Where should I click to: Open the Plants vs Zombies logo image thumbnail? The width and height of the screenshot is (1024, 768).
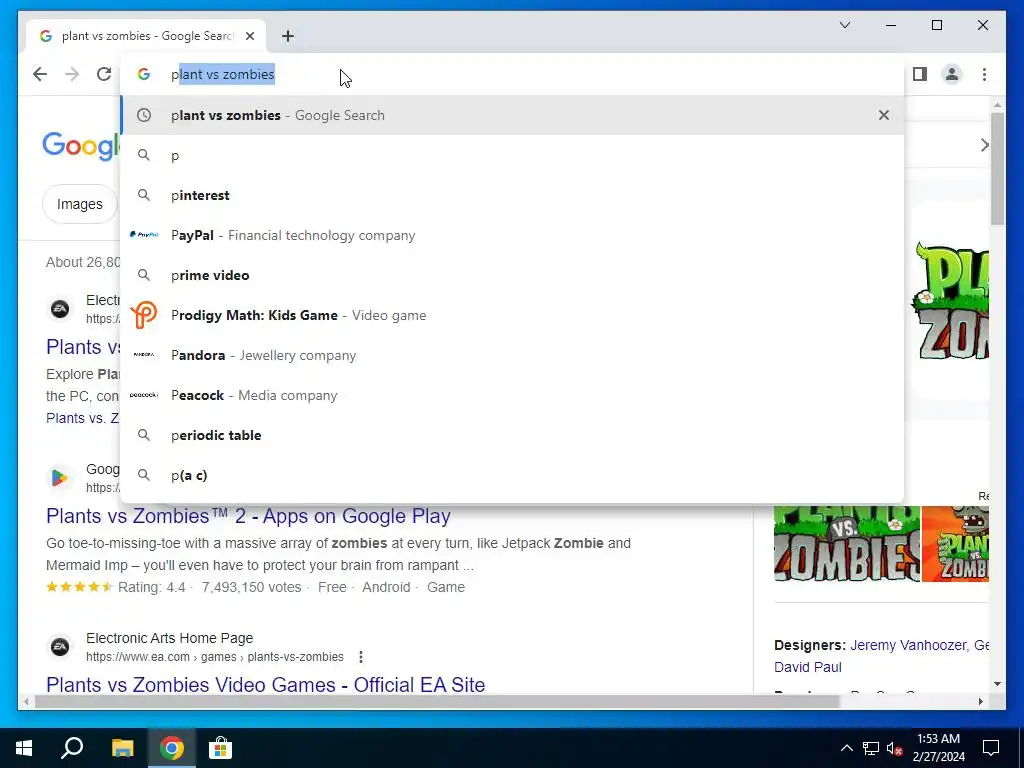[x=847, y=543]
